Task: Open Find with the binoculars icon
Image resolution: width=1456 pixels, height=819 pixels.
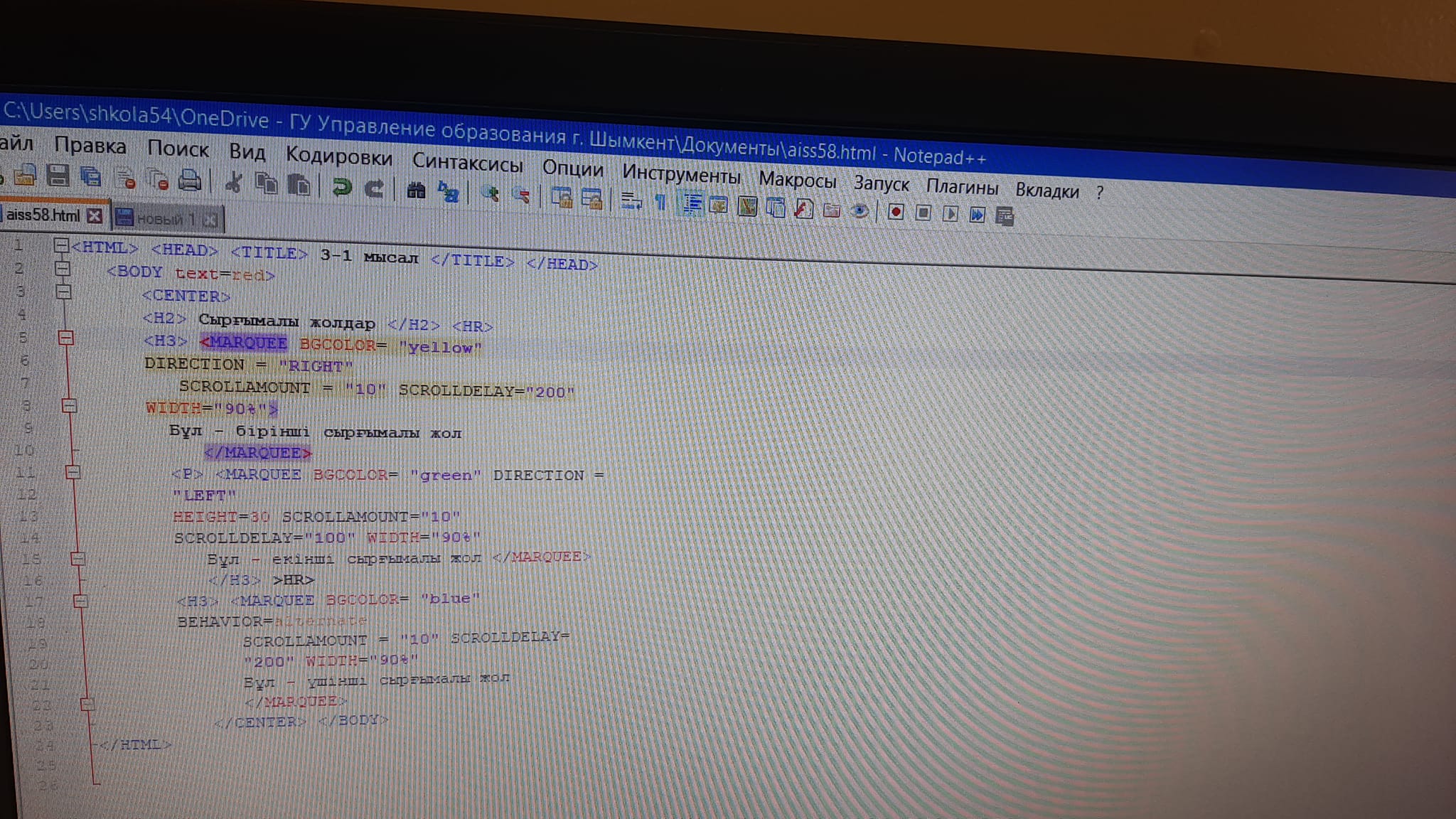Action: pyautogui.click(x=416, y=190)
